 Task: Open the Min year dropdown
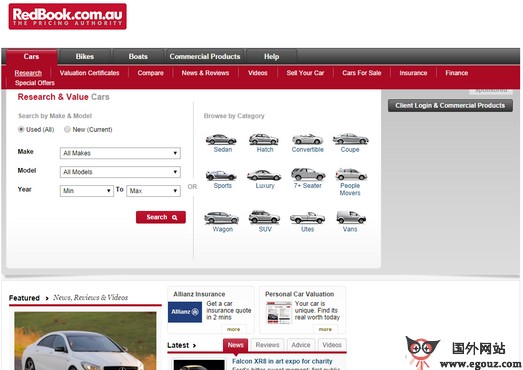87,191
